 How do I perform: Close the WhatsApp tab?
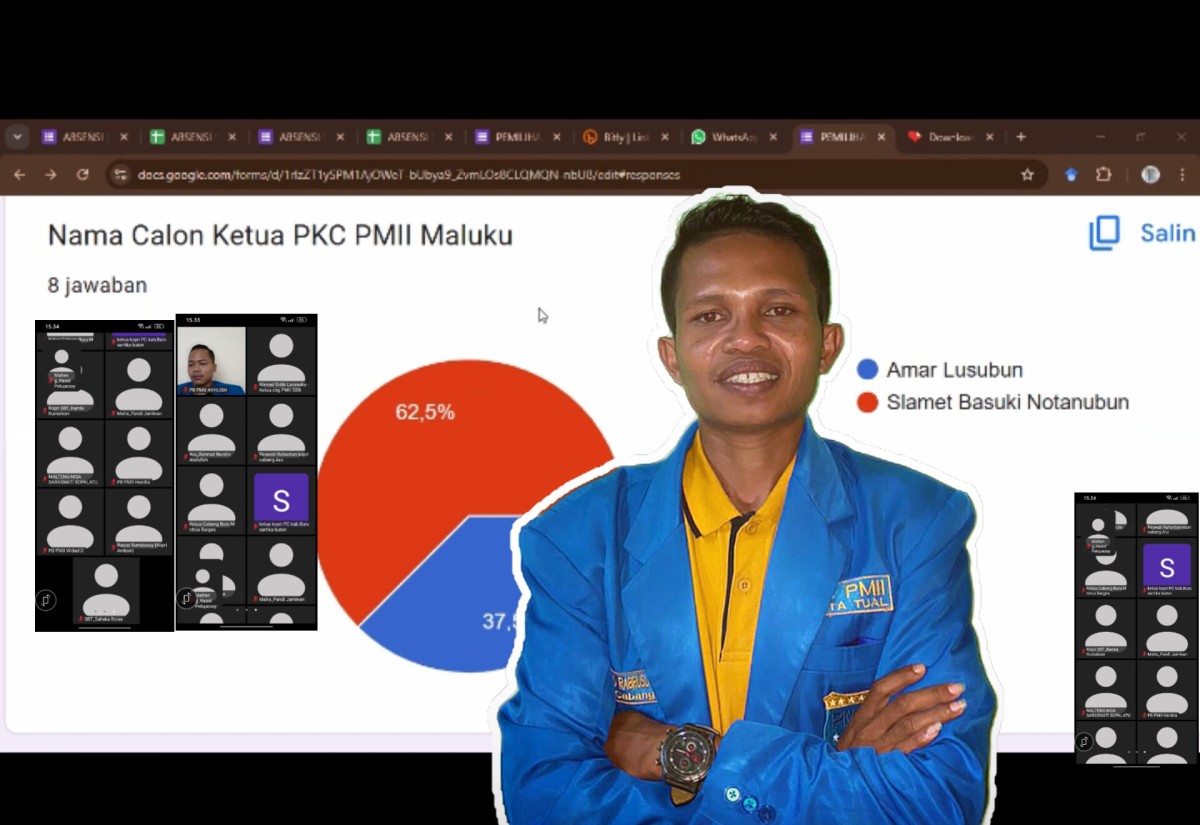(773, 137)
